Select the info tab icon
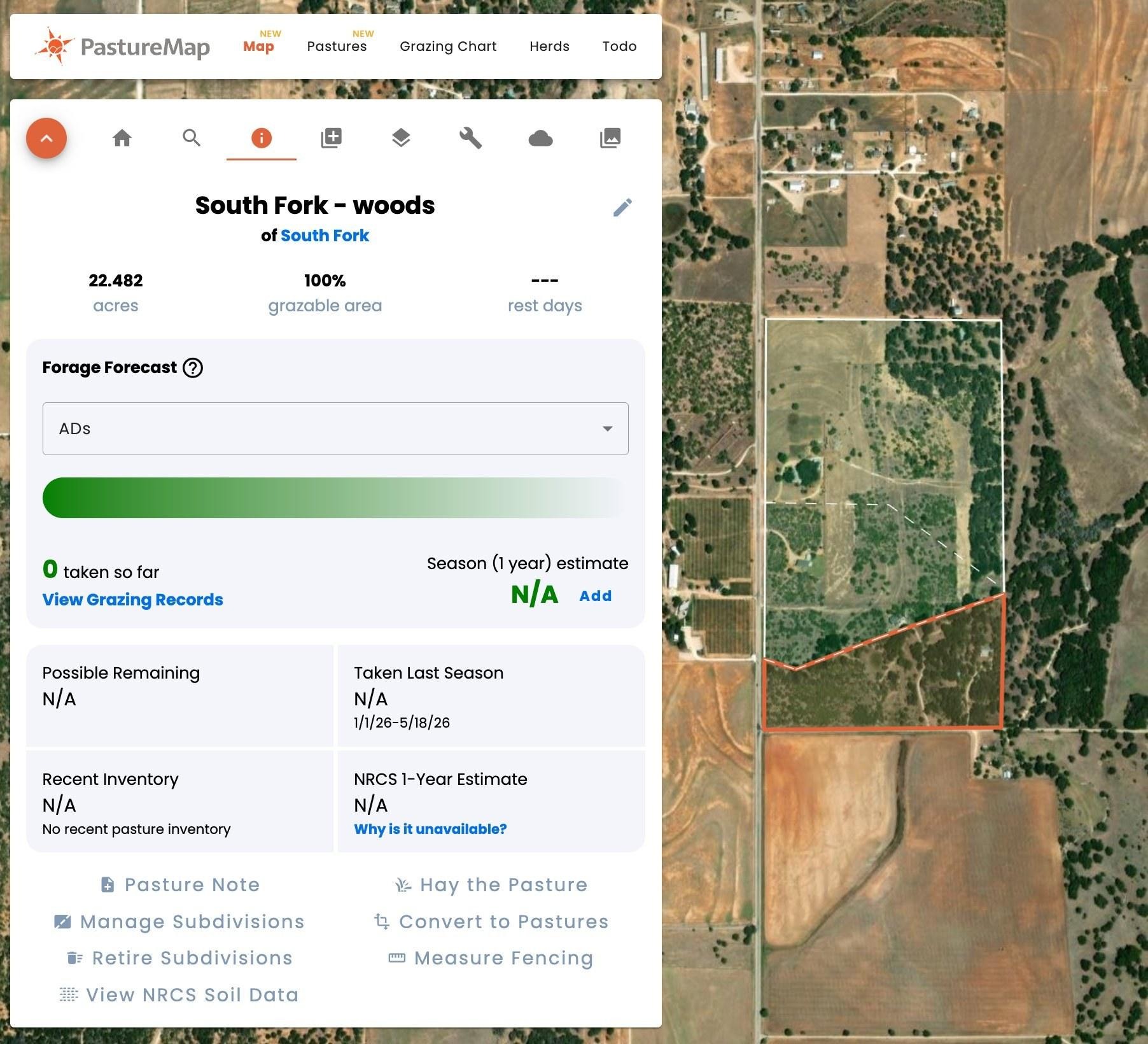1148x1044 pixels. (x=262, y=138)
